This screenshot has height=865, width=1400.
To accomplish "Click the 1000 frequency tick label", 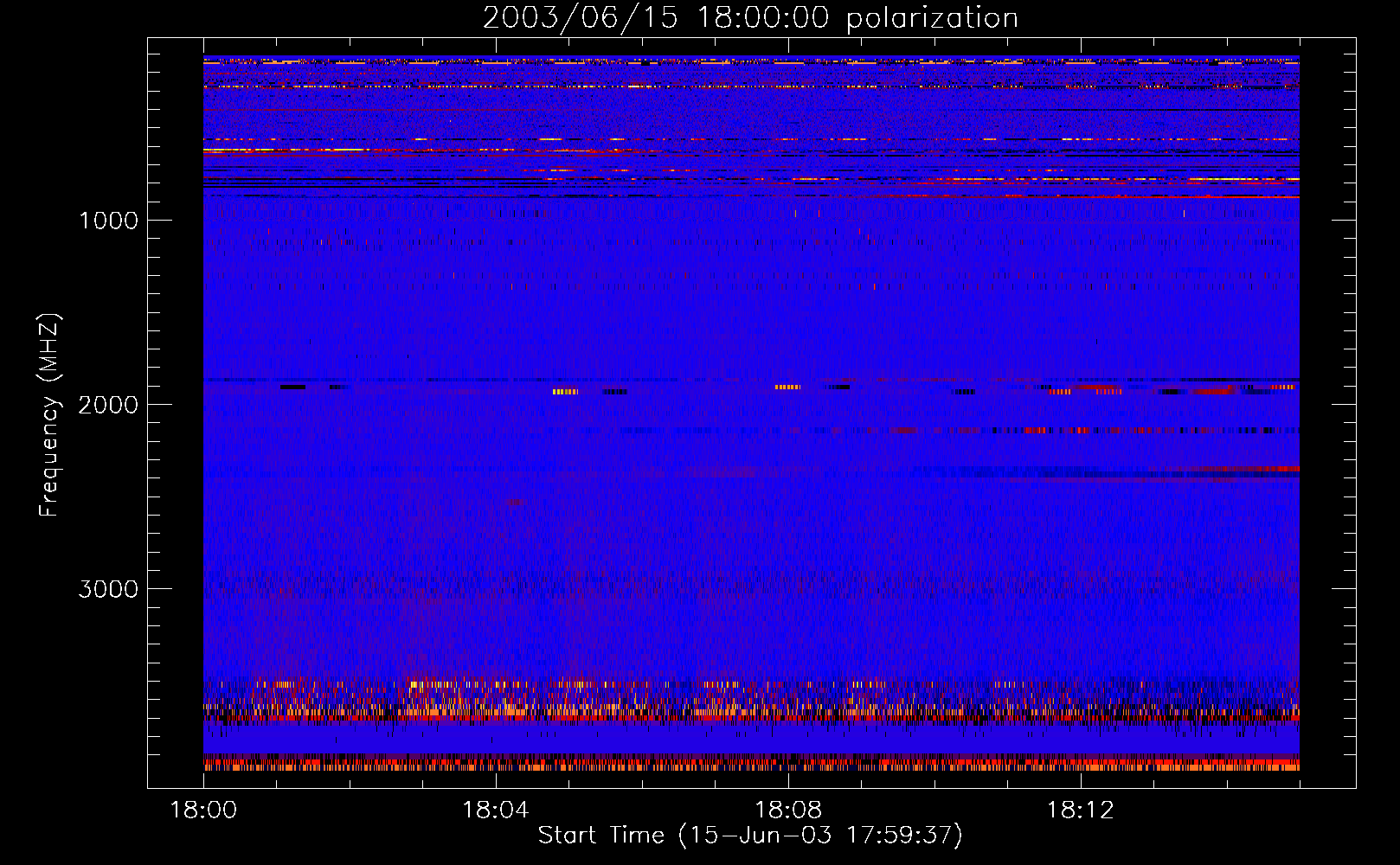I will (108, 221).
